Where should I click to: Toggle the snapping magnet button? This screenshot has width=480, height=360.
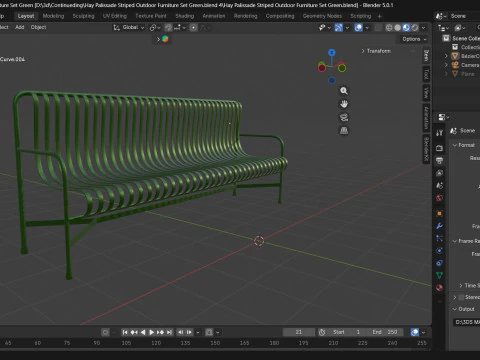tap(169, 28)
